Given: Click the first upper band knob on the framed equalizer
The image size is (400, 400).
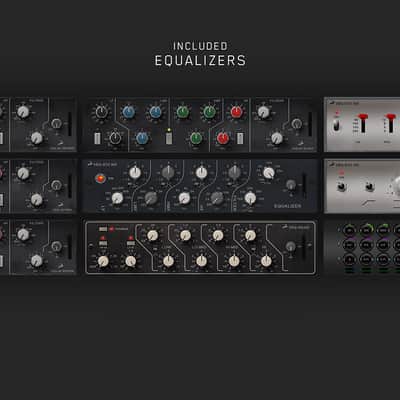Looking at the screenshot, I should (152, 235).
